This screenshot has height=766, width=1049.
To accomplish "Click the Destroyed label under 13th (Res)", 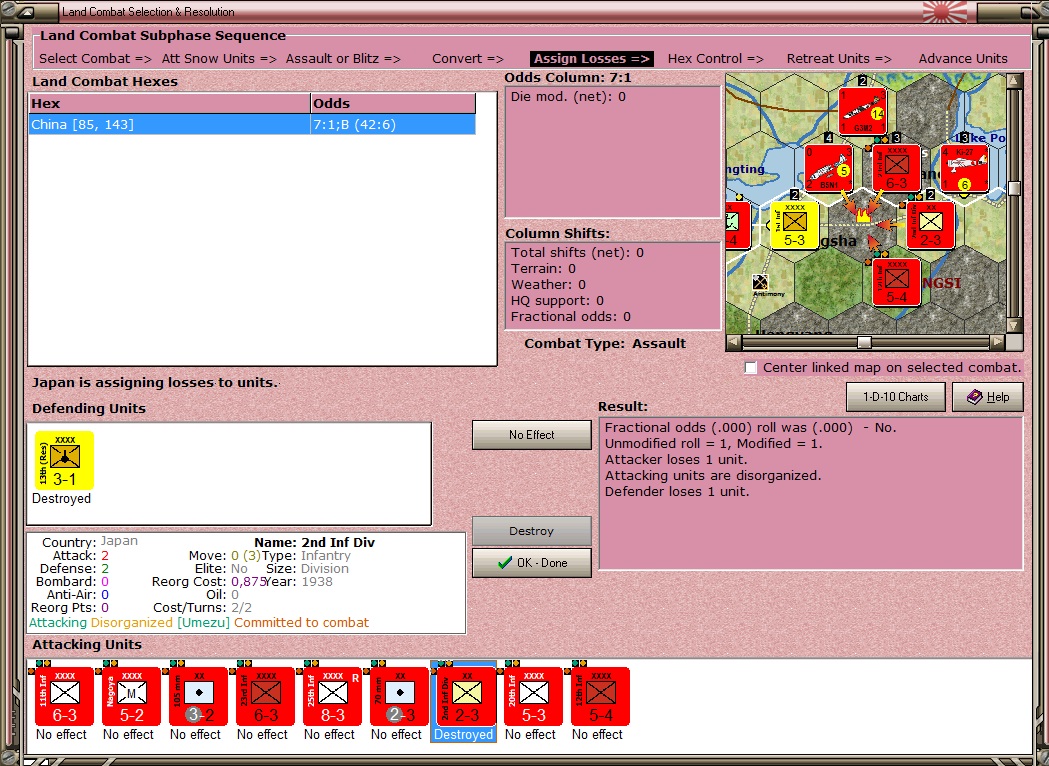I will pyautogui.click(x=62, y=499).
